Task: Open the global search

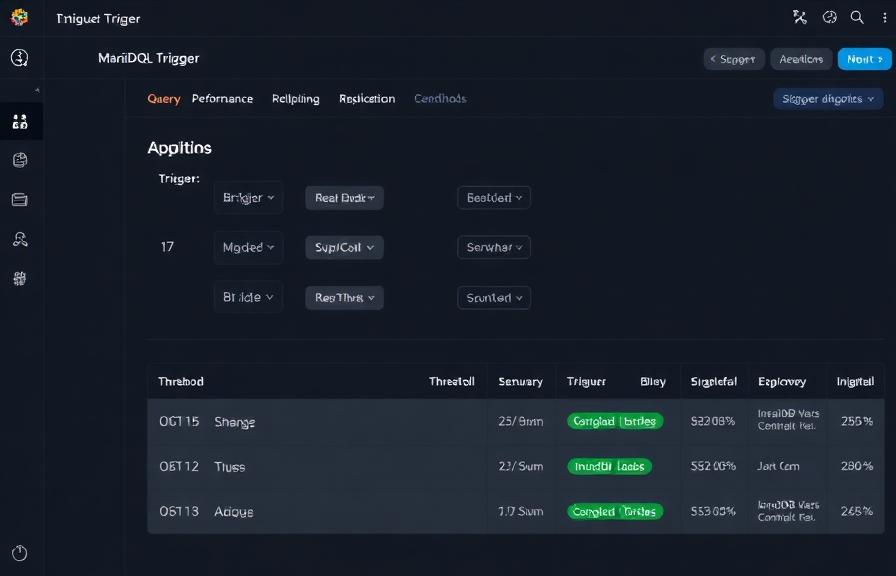Action: pos(857,17)
